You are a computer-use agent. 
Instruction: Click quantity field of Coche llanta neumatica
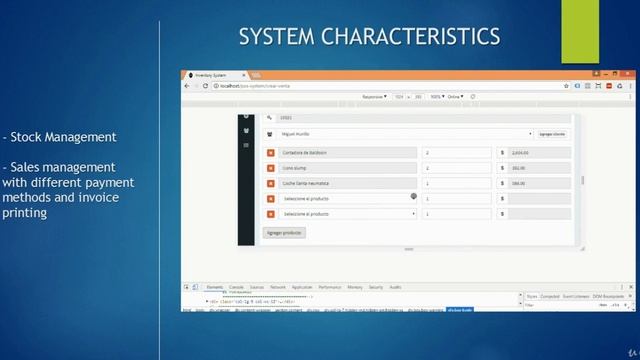coord(456,184)
